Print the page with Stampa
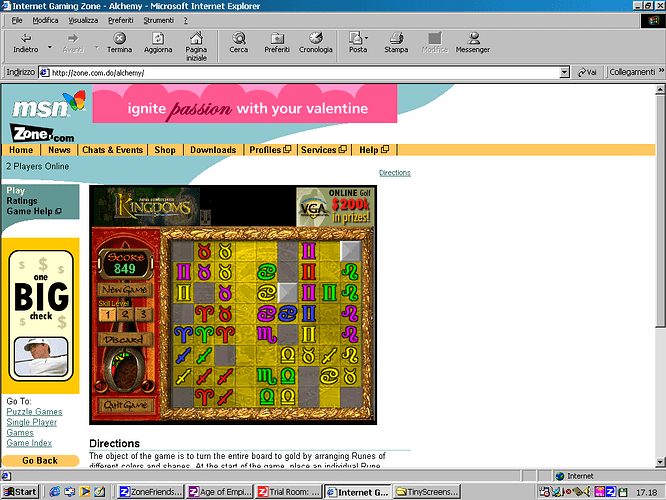This screenshot has width=666, height=500. click(396, 43)
